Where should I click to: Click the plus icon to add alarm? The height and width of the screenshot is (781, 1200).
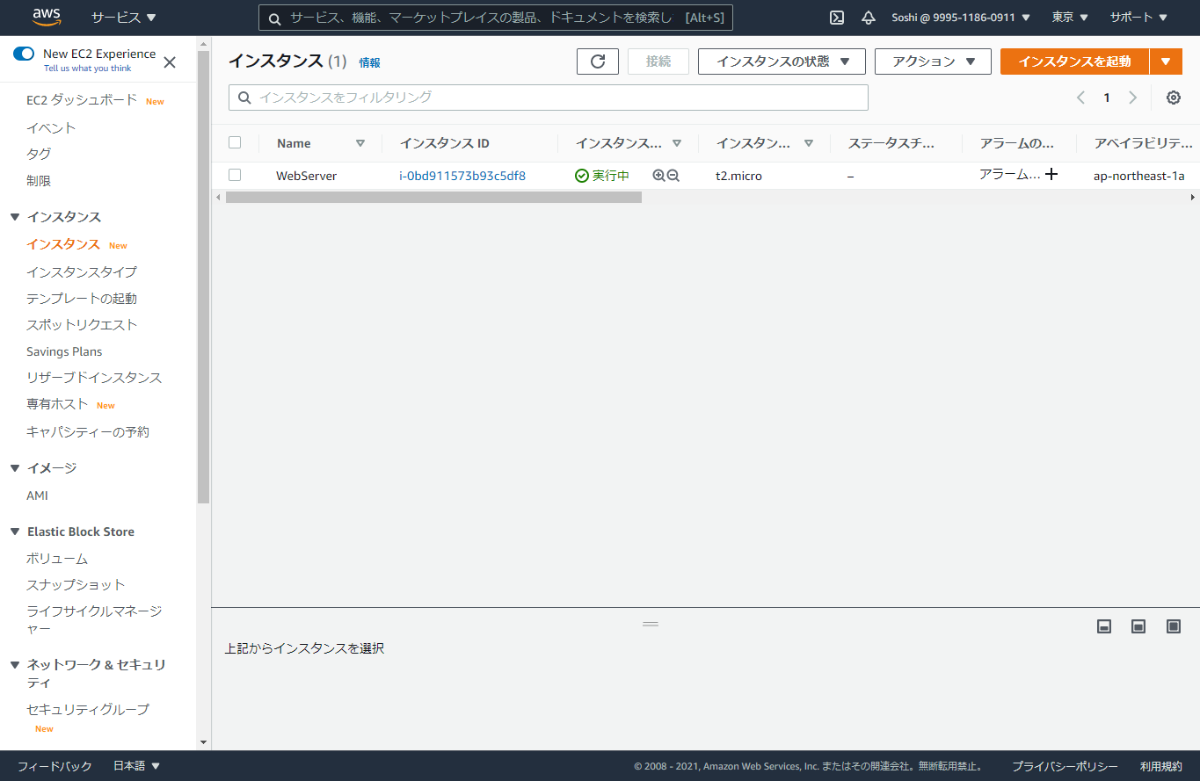(1051, 174)
